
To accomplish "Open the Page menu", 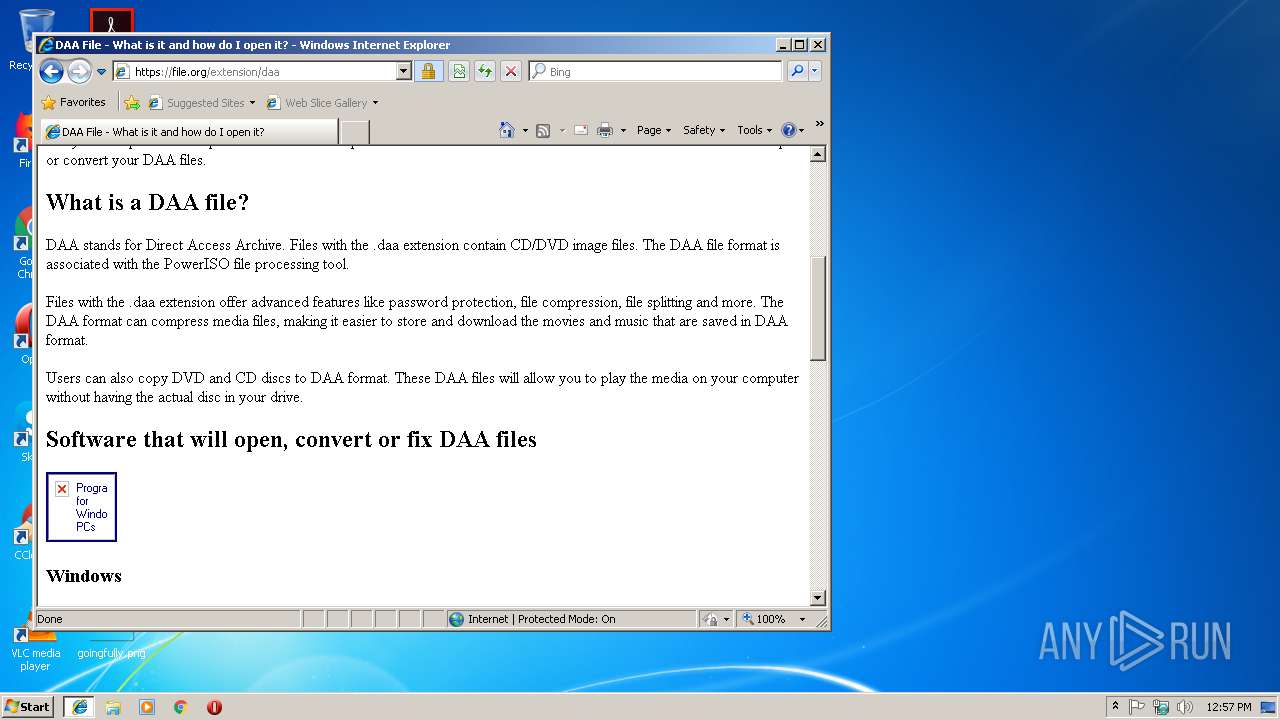I will point(654,130).
